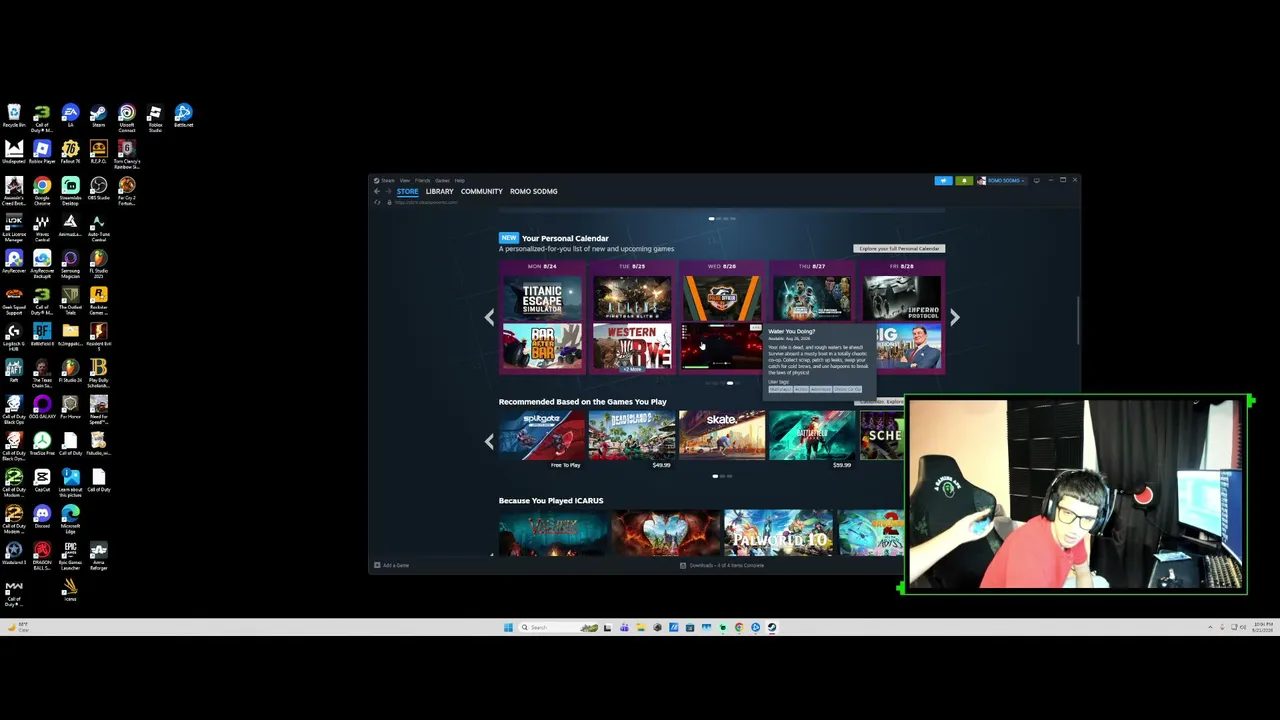Open the Western Rye game thumbnail
This screenshot has width=1280, height=720.
632,345
